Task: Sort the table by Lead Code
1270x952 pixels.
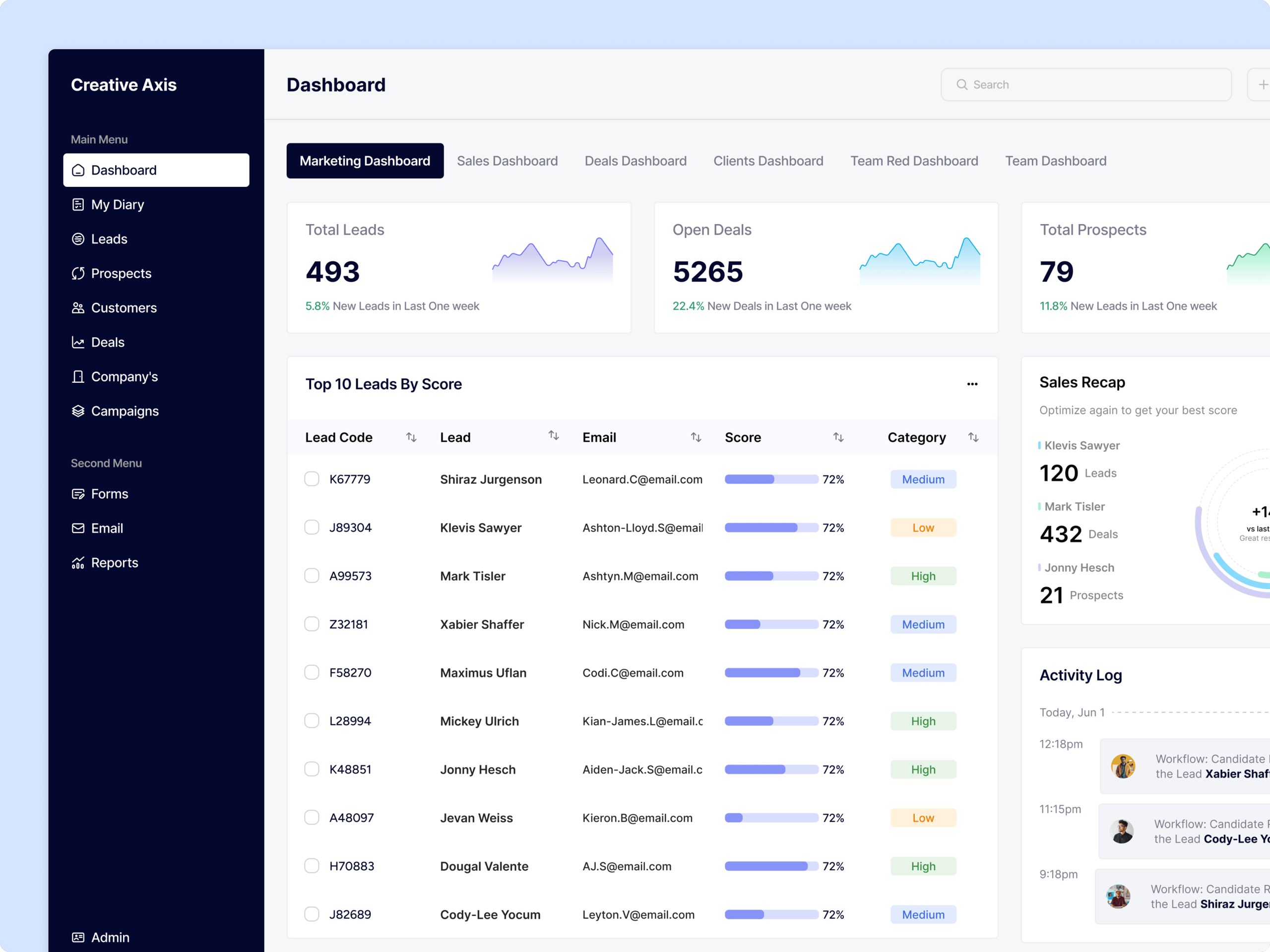Action: pyautogui.click(x=411, y=437)
